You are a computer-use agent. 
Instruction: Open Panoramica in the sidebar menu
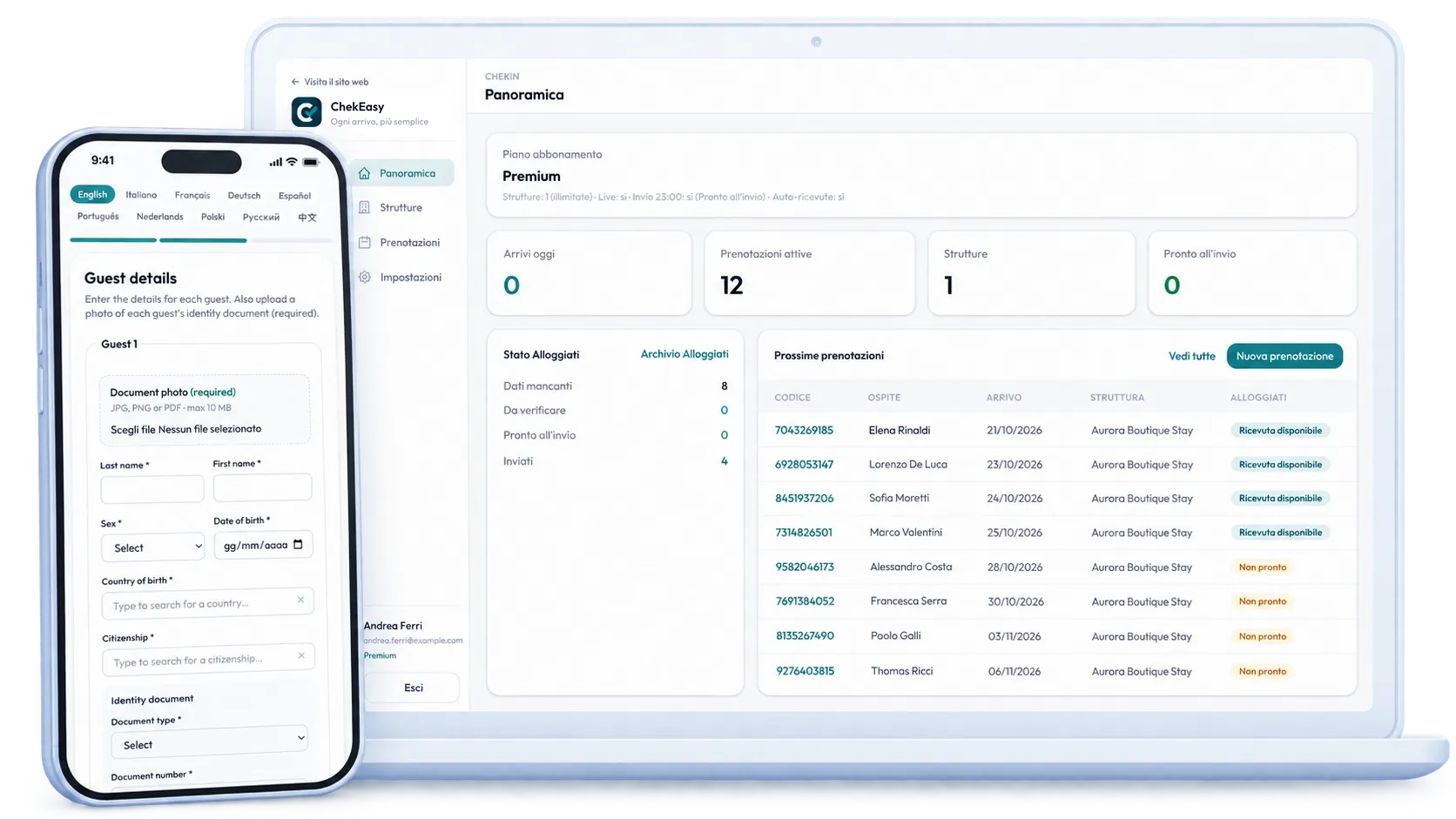pyautogui.click(x=401, y=173)
